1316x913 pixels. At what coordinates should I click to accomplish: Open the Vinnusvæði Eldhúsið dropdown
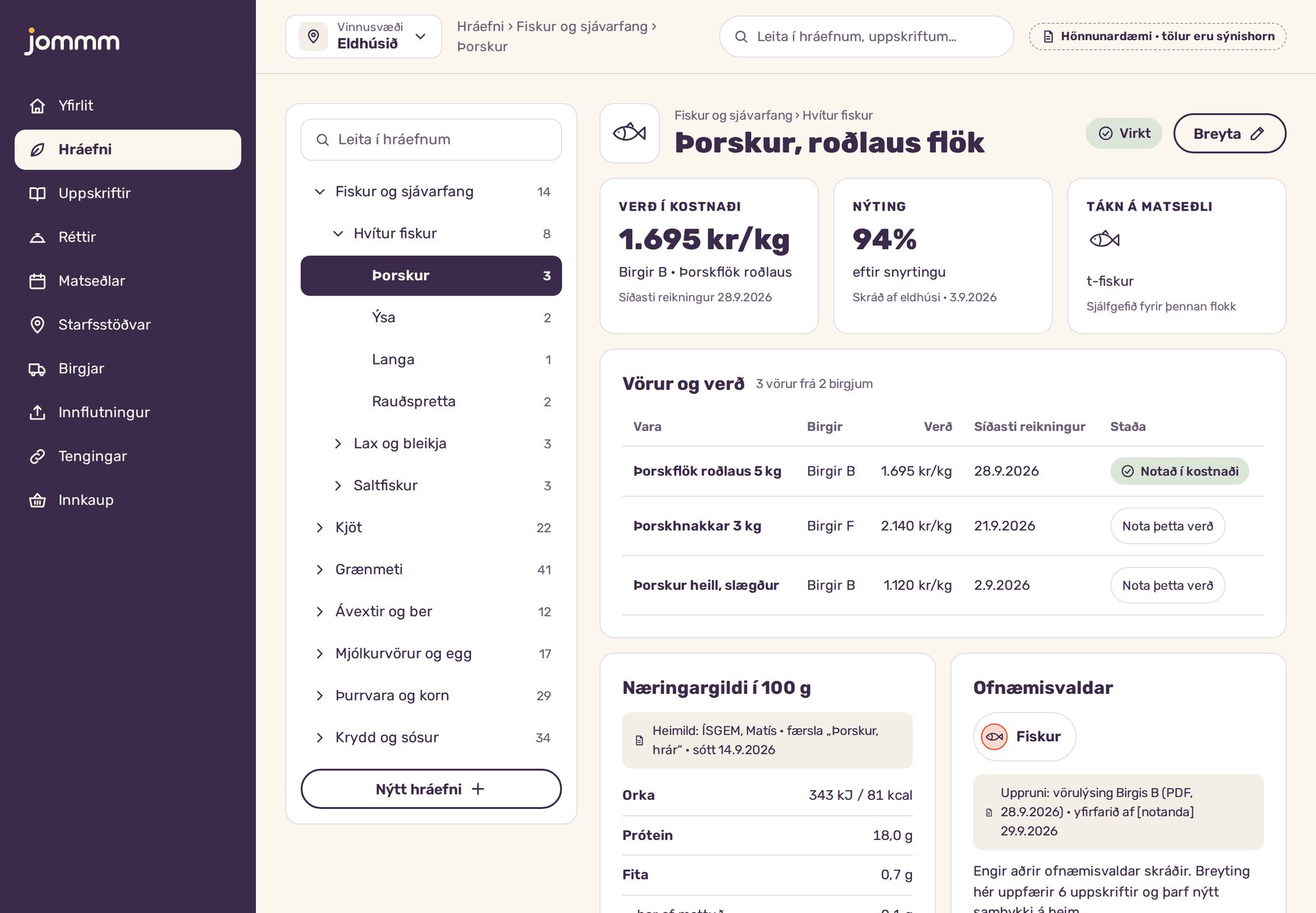(x=363, y=36)
